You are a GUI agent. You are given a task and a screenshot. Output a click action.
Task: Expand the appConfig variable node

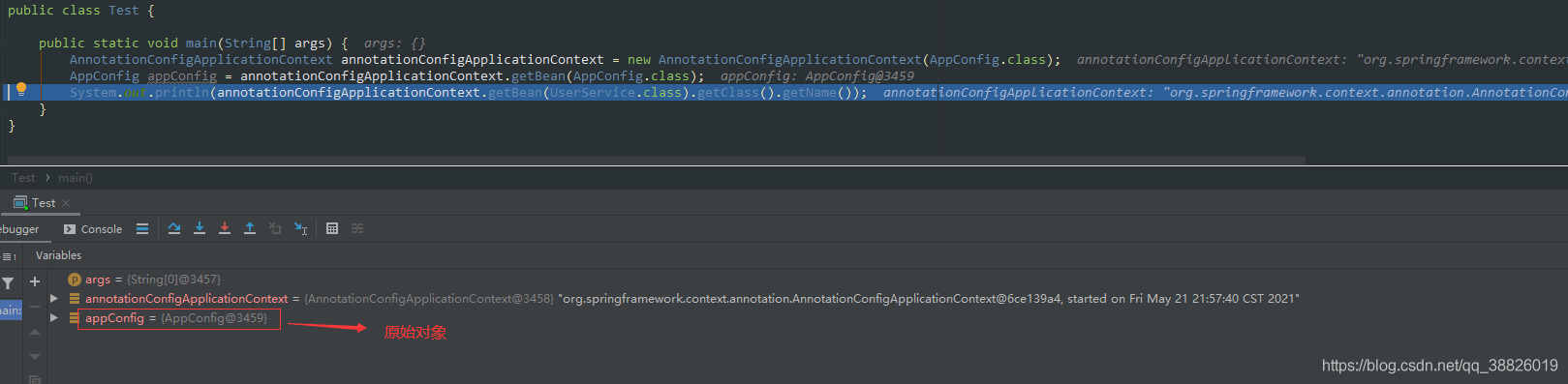click(x=54, y=318)
